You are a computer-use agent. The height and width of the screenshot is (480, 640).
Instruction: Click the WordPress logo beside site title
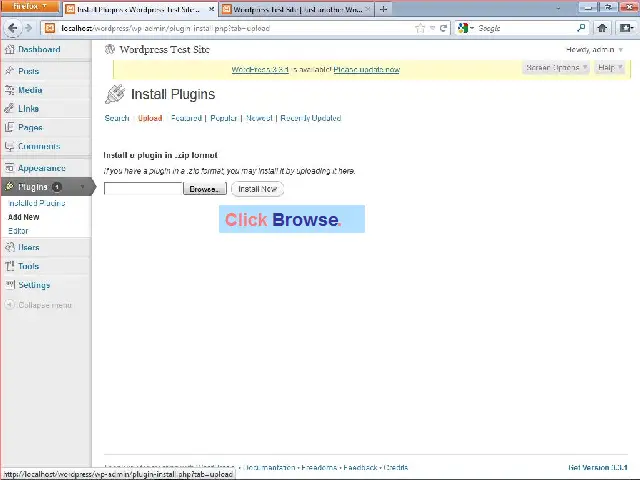pos(110,49)
